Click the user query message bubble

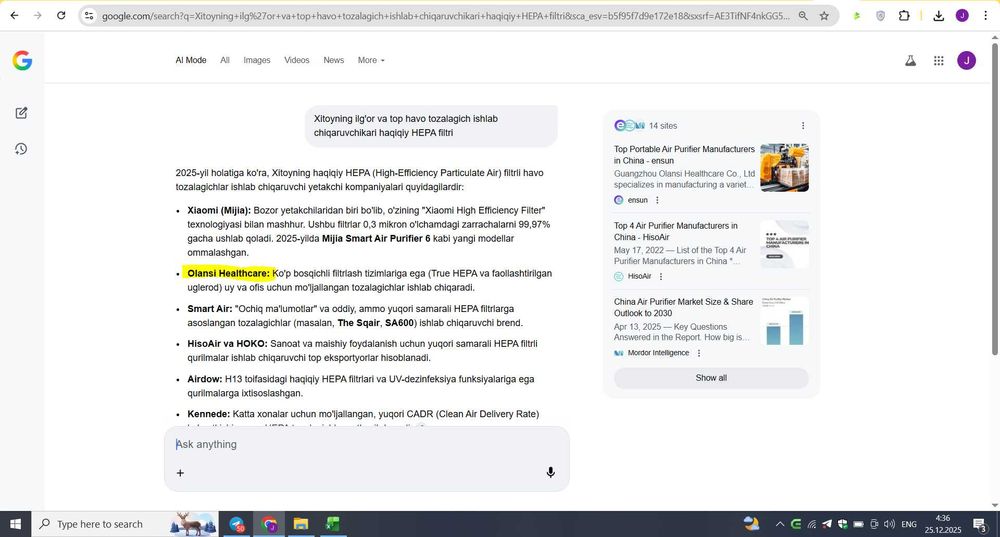tap(431, 126)
